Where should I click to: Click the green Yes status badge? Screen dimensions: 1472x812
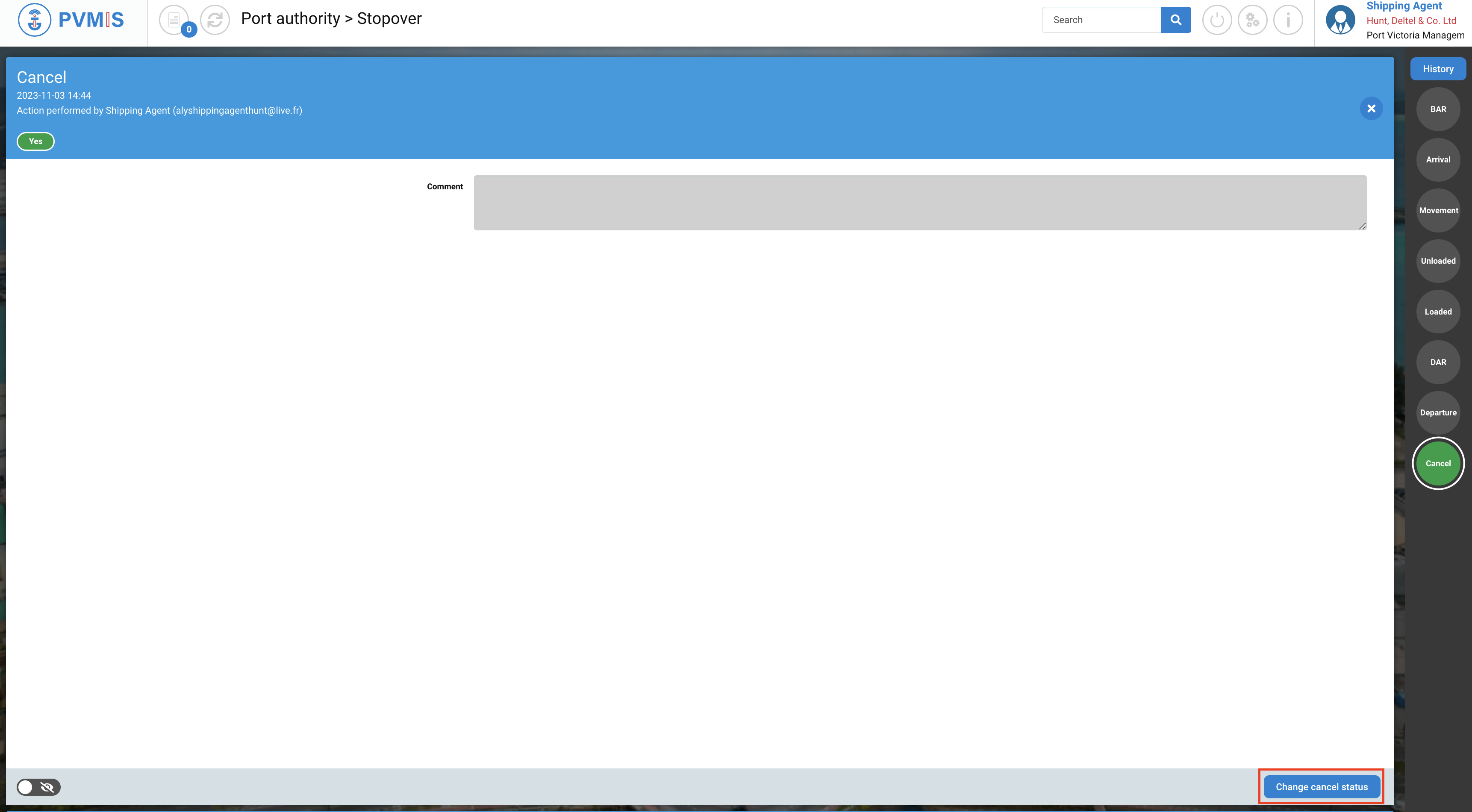(35, 141)
